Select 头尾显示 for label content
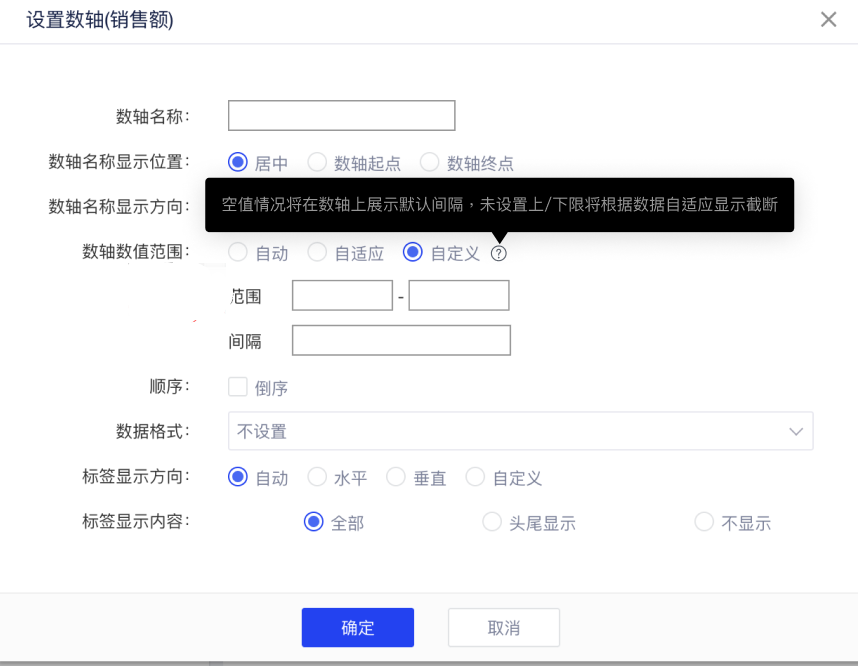Image resolution: width=858 pixels, height=666 pixels. tap(492, 522)
